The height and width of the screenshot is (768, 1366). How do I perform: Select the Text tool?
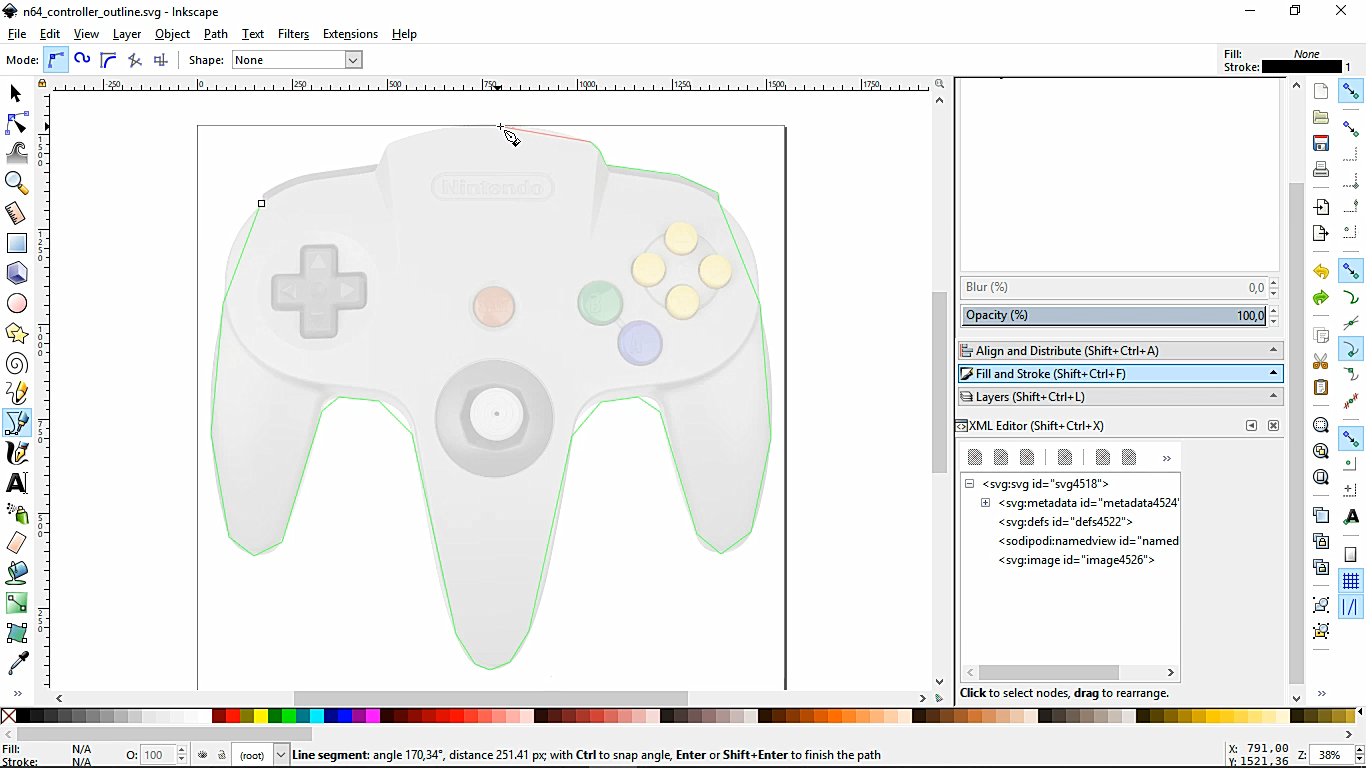[16, 483]
